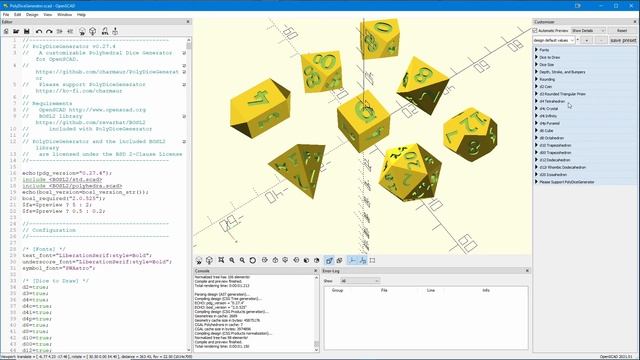The width and height of the screenshot is (640, 360).
Task: Open the View menu
Action: pyautogui.click(x=48, y=15)
